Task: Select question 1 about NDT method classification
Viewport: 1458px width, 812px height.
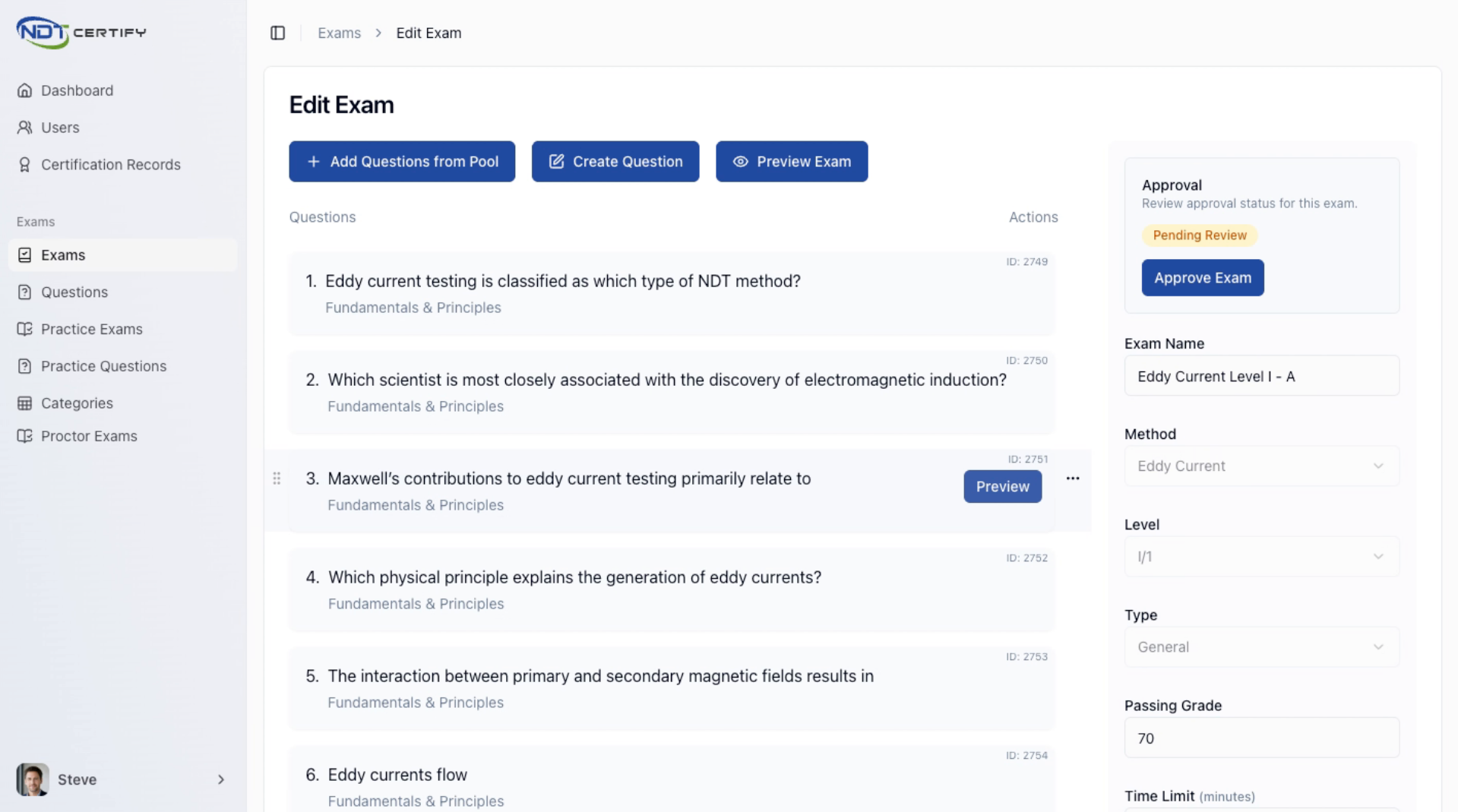Action: pyautogui.click(x=672, y=294)
